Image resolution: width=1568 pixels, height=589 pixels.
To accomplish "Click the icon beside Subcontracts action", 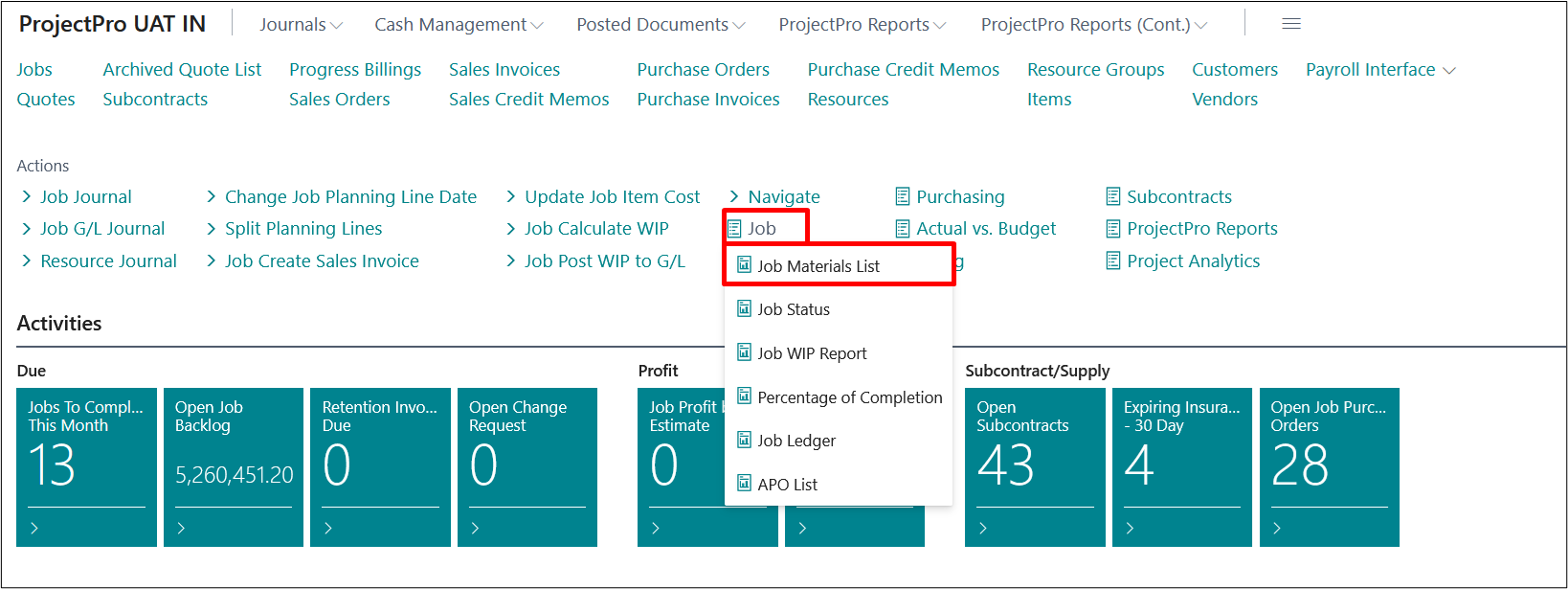I will 1112,196.
